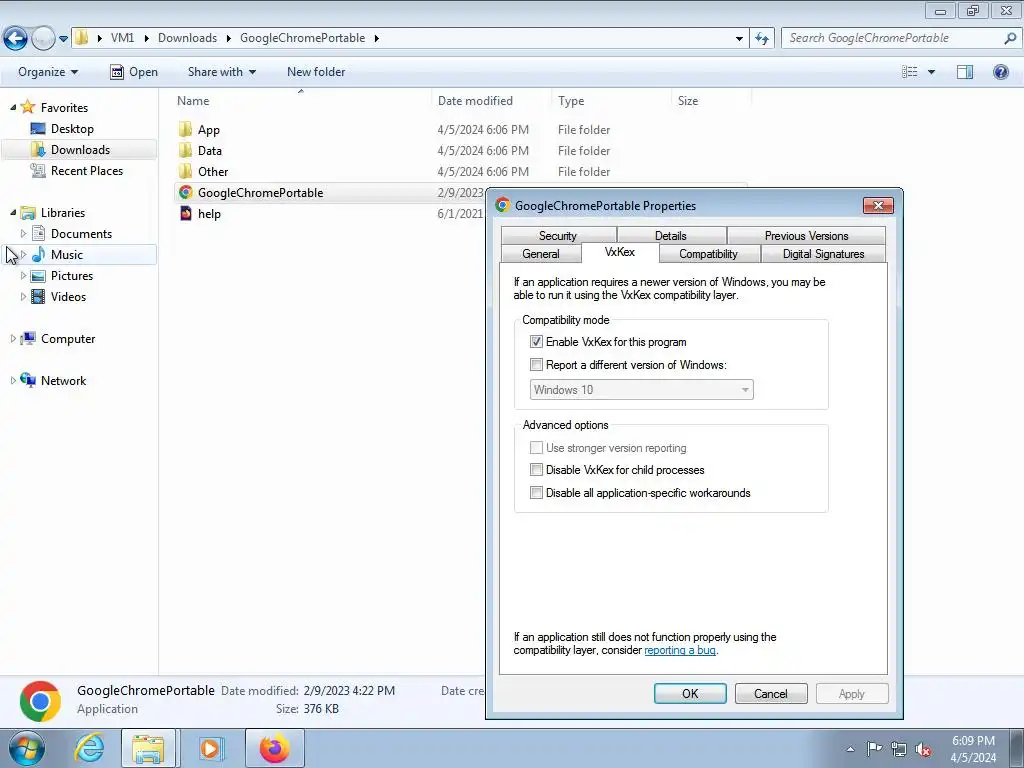Switch to the Compatibility tab

pos(709,254)
